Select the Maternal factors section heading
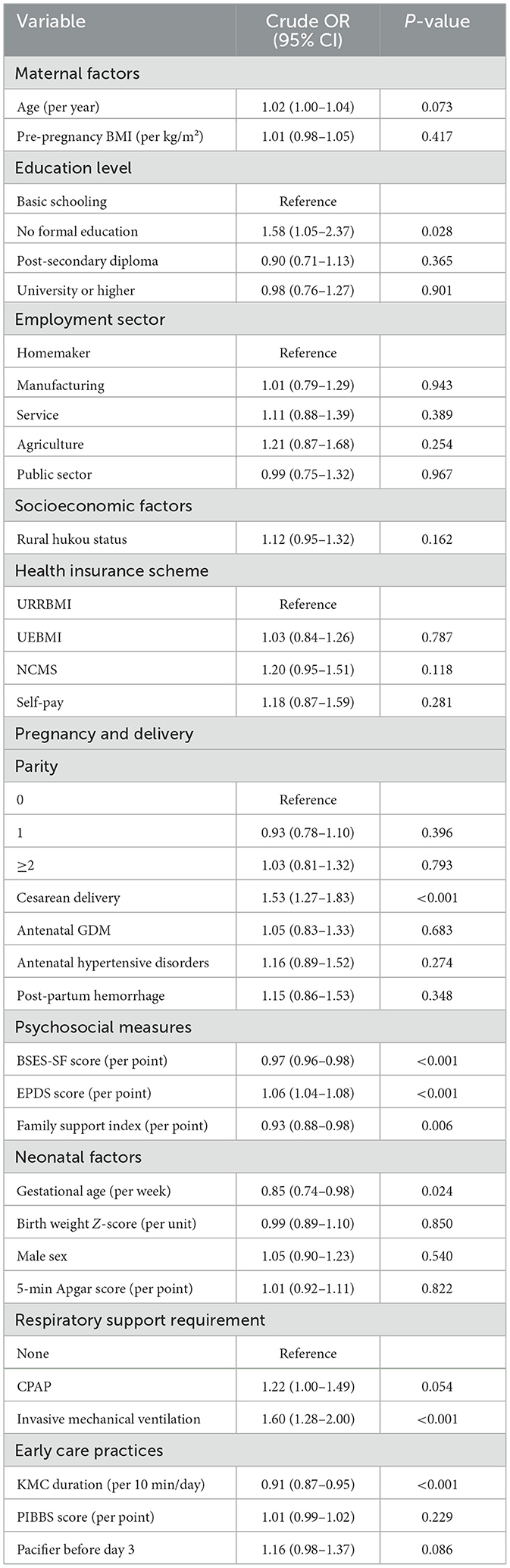510x1568 pixels. tap(77, 73)
